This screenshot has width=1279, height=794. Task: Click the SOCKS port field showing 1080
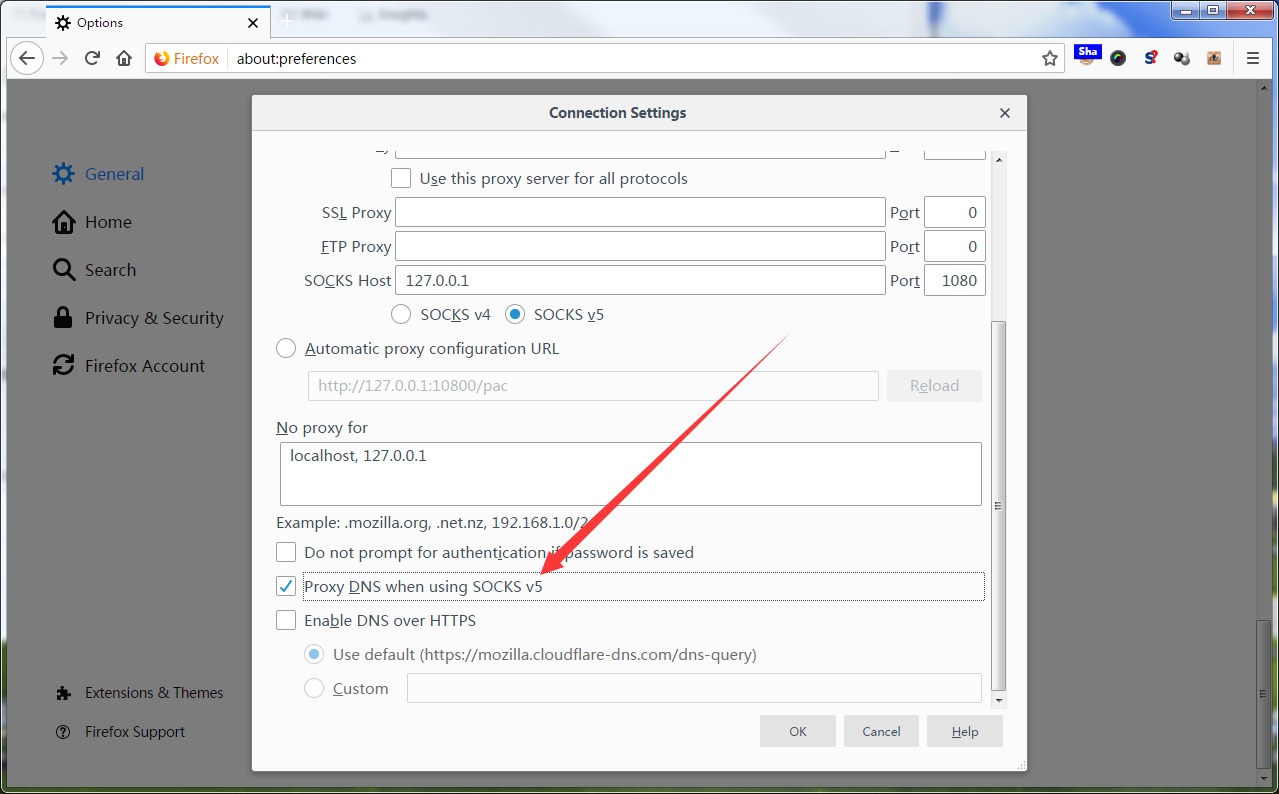tap(955, 280)
